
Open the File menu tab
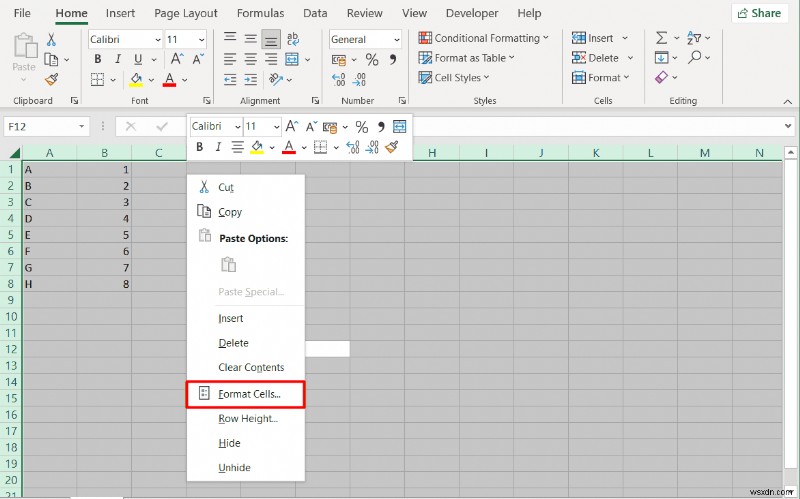point(22,13)
